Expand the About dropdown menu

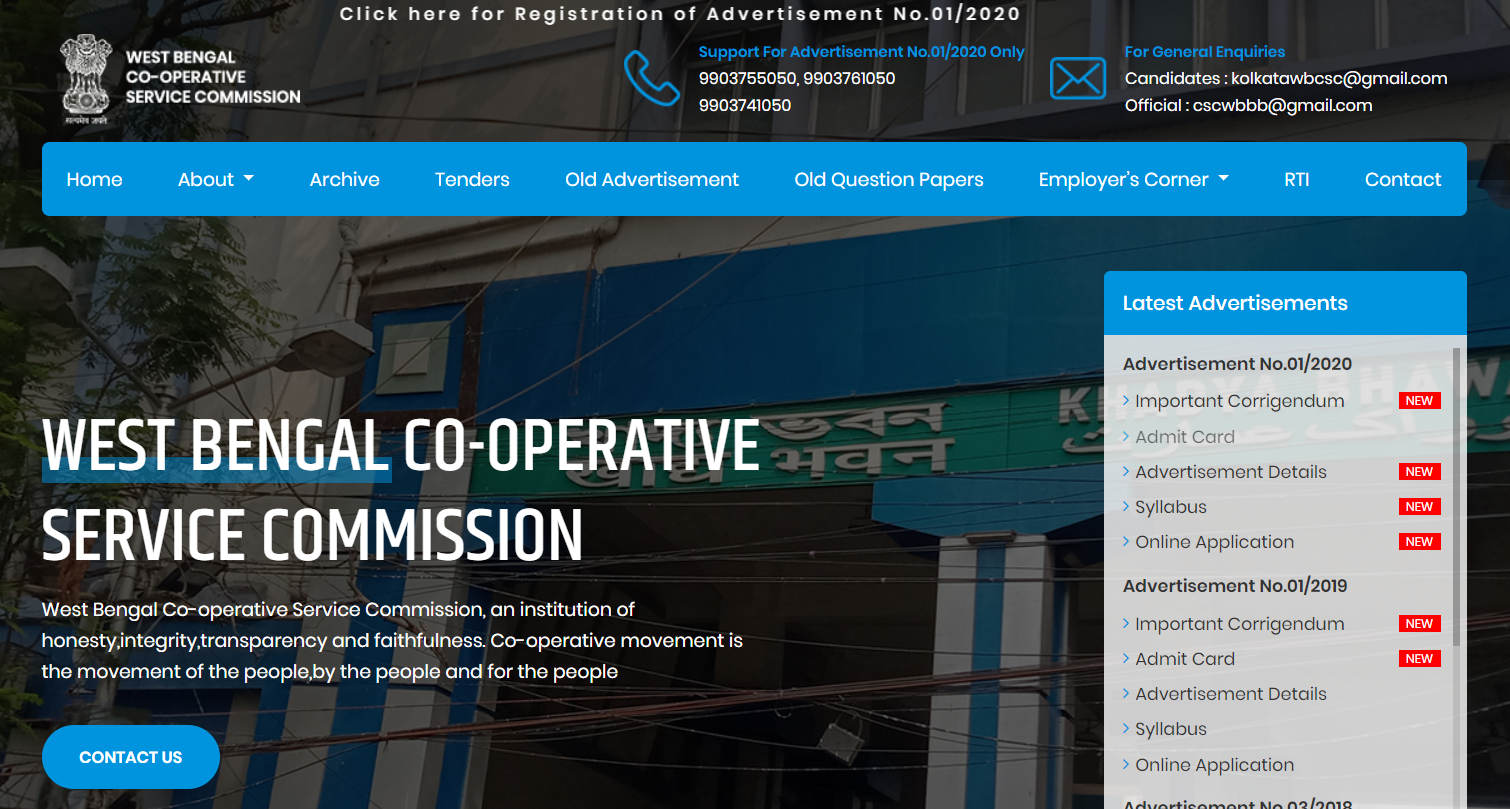tap(215, 179)
